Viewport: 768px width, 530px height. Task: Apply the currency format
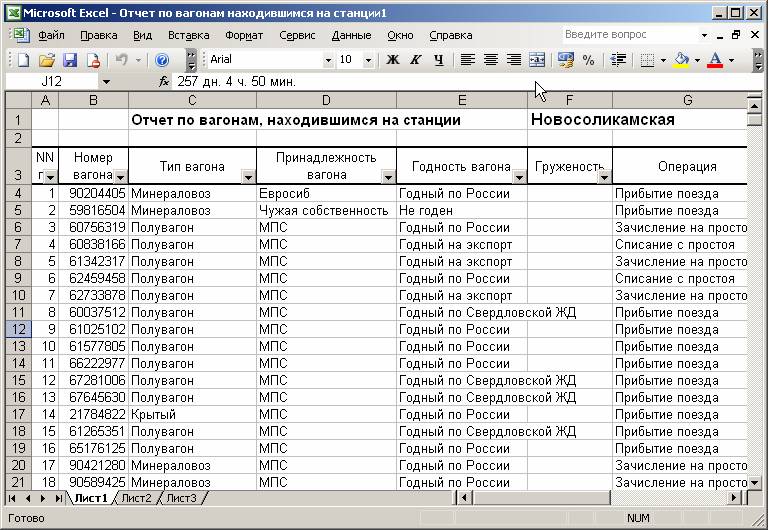[566, 60]
